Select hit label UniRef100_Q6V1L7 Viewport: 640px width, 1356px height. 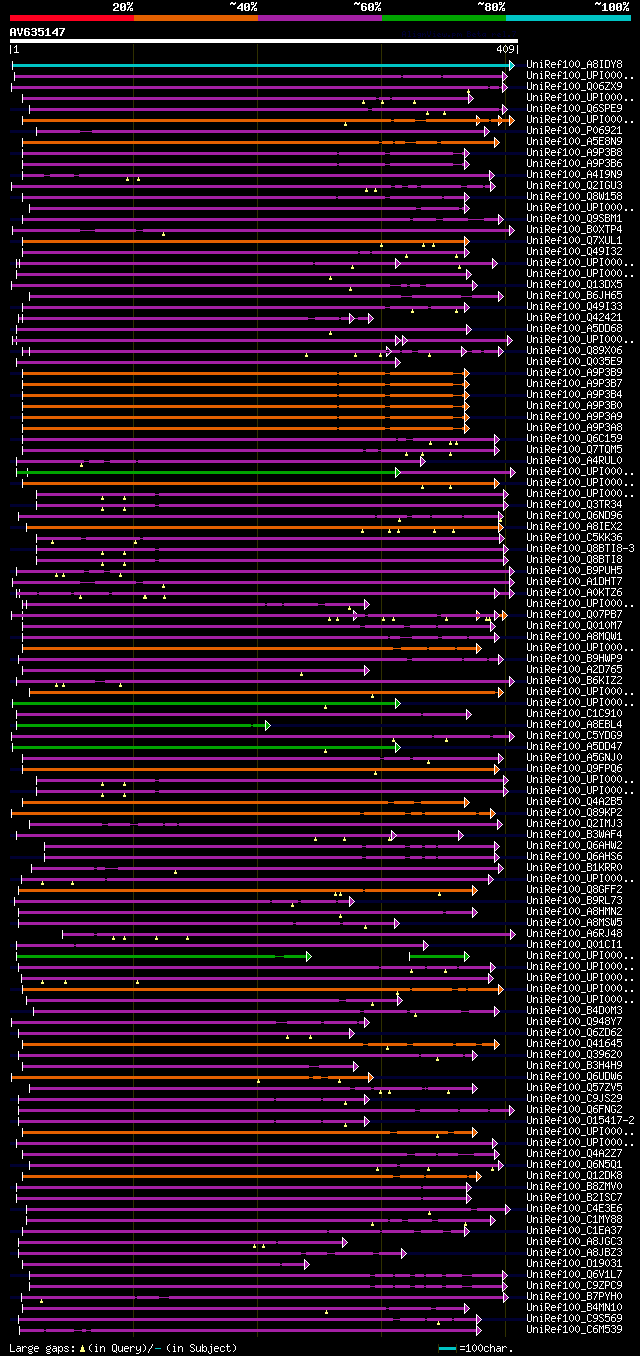pyautogui.click(x=576, y=1275)
